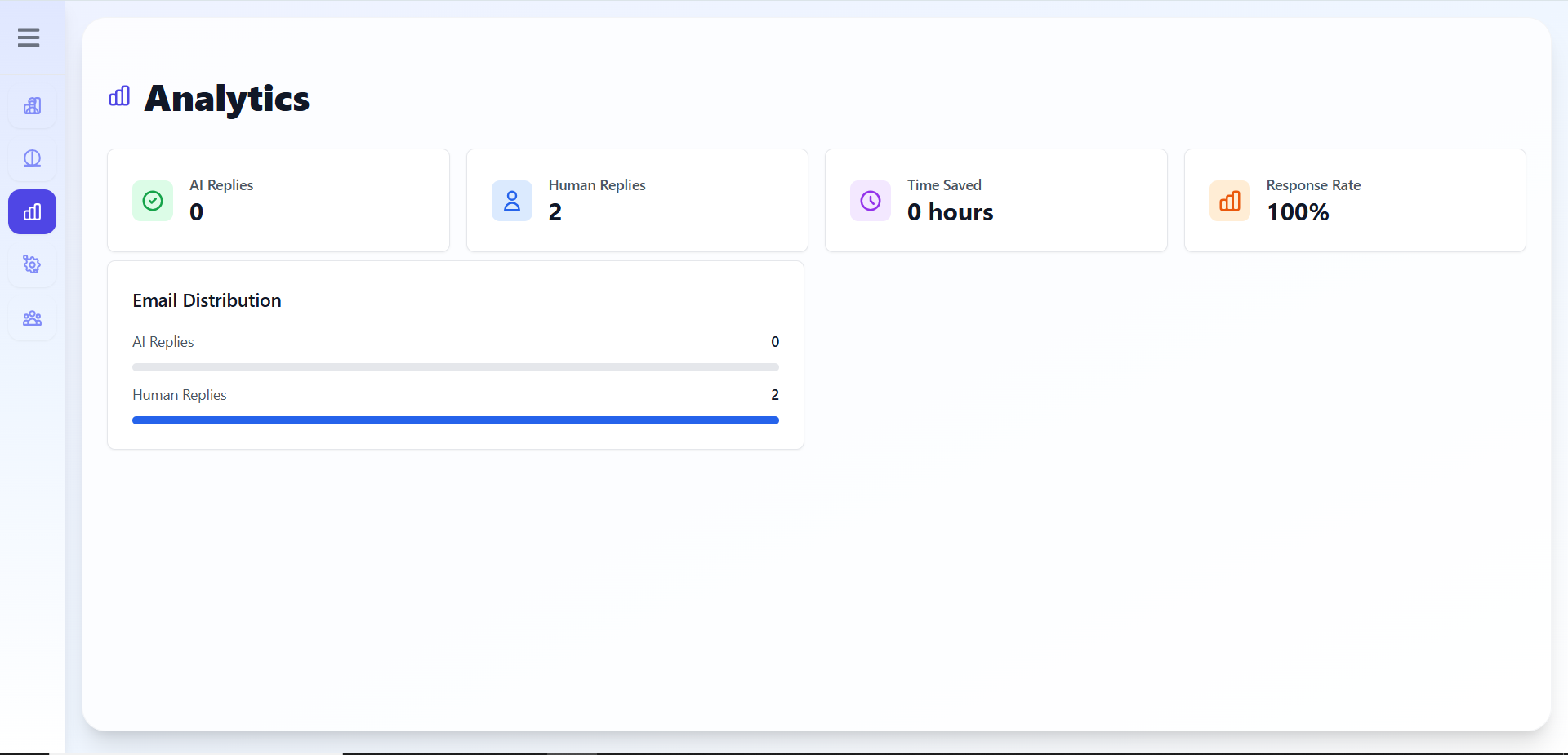Click the orange chart Response Rate icon

1230,201
